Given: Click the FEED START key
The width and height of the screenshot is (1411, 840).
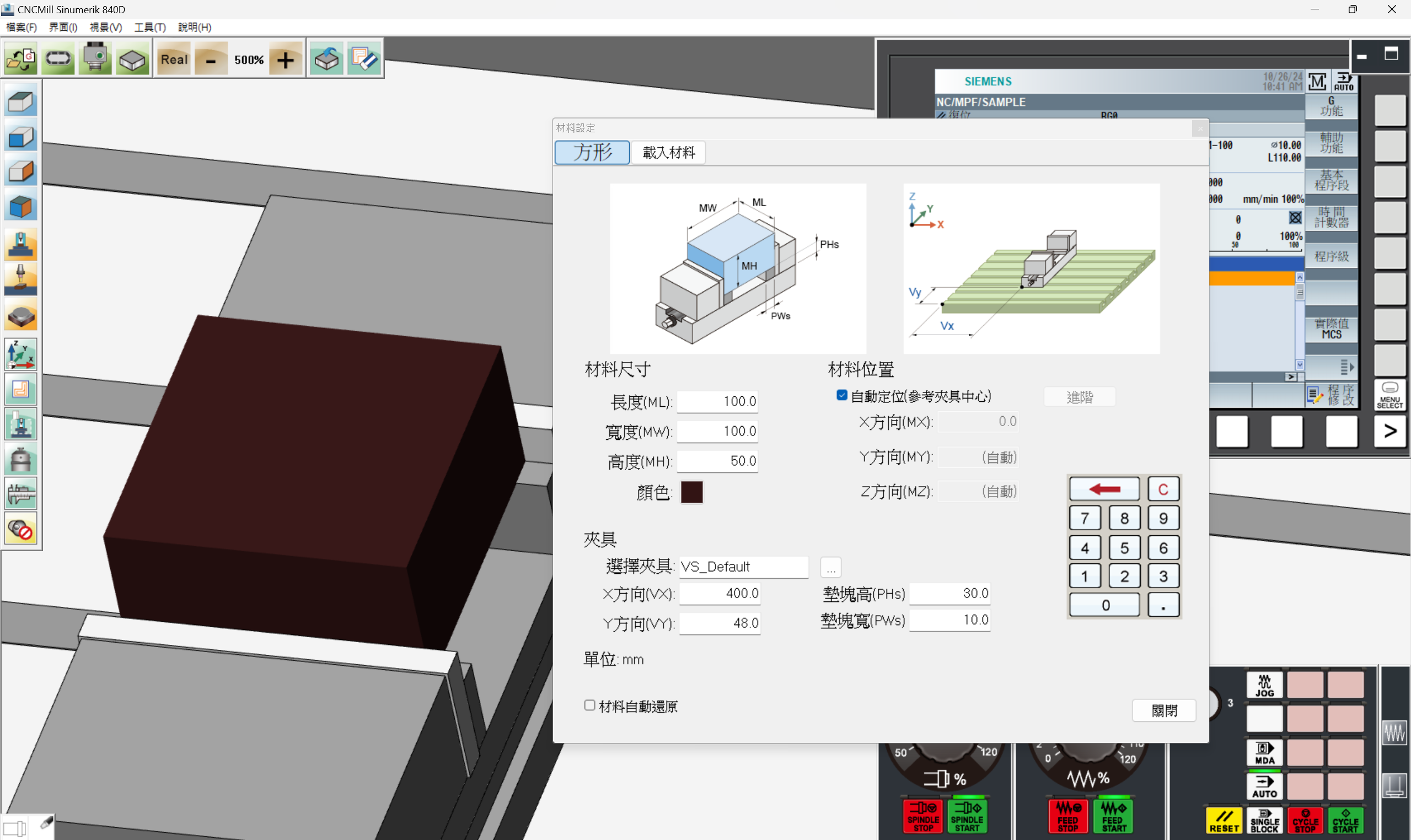Looking at the screenshot, I should click(x=1113, y=816).
